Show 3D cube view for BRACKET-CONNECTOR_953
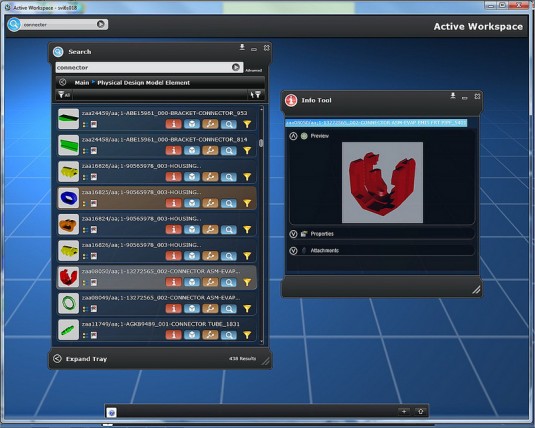The image size is (535, 428). tap(192, 124)
